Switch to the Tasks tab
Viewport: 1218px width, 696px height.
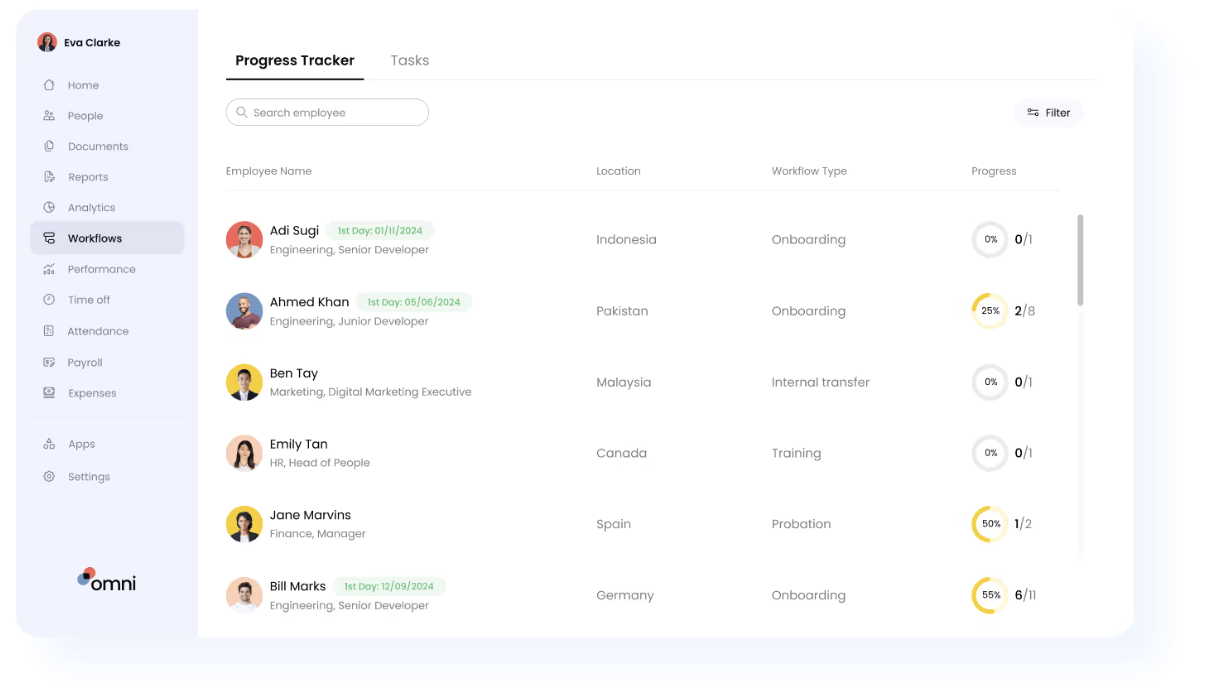coord(409,61)
